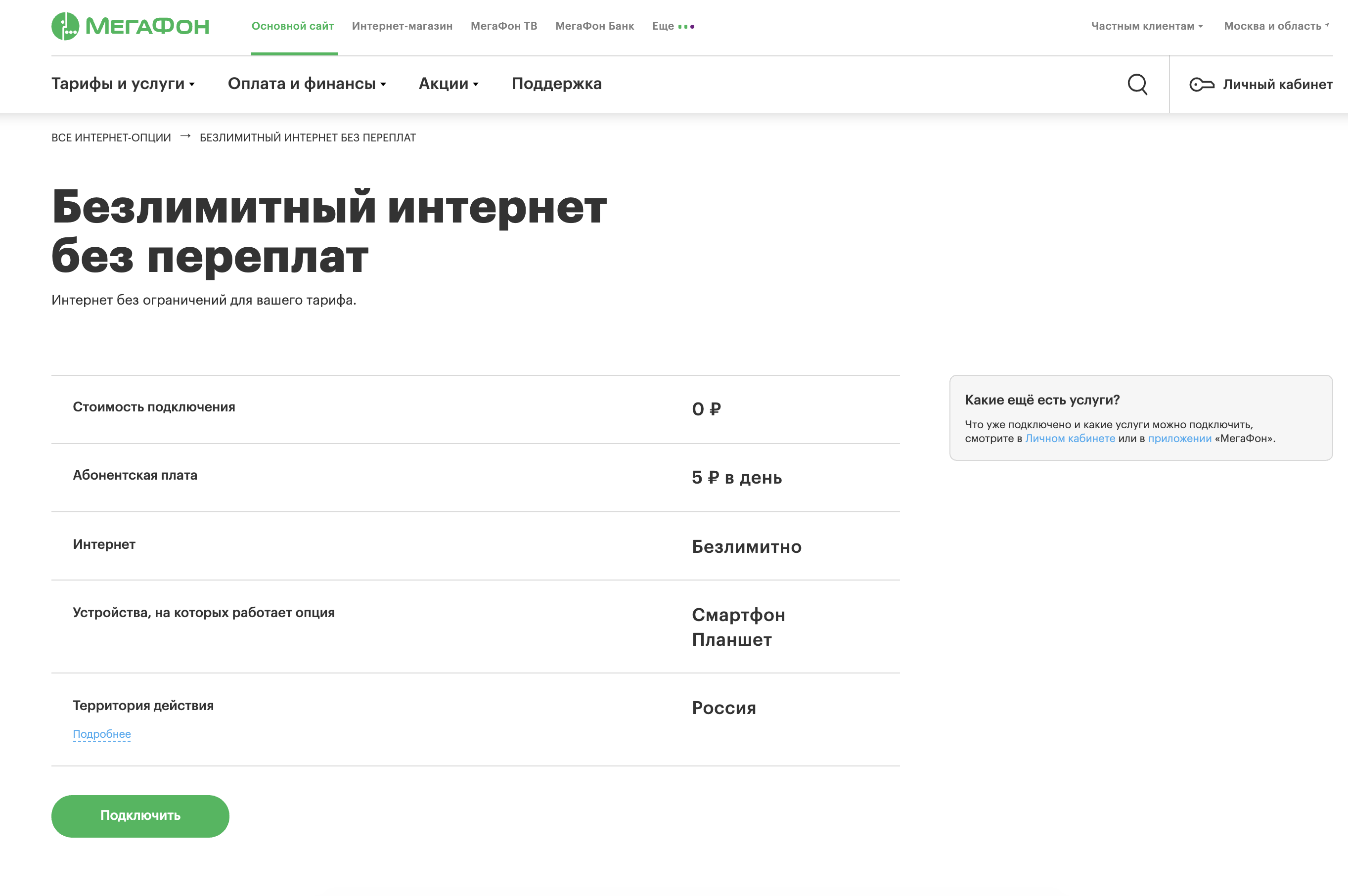This screenshot has width=1348, height=896.
Task: Follow the Личном кабинете link in sidebar
Action: 1070,438
